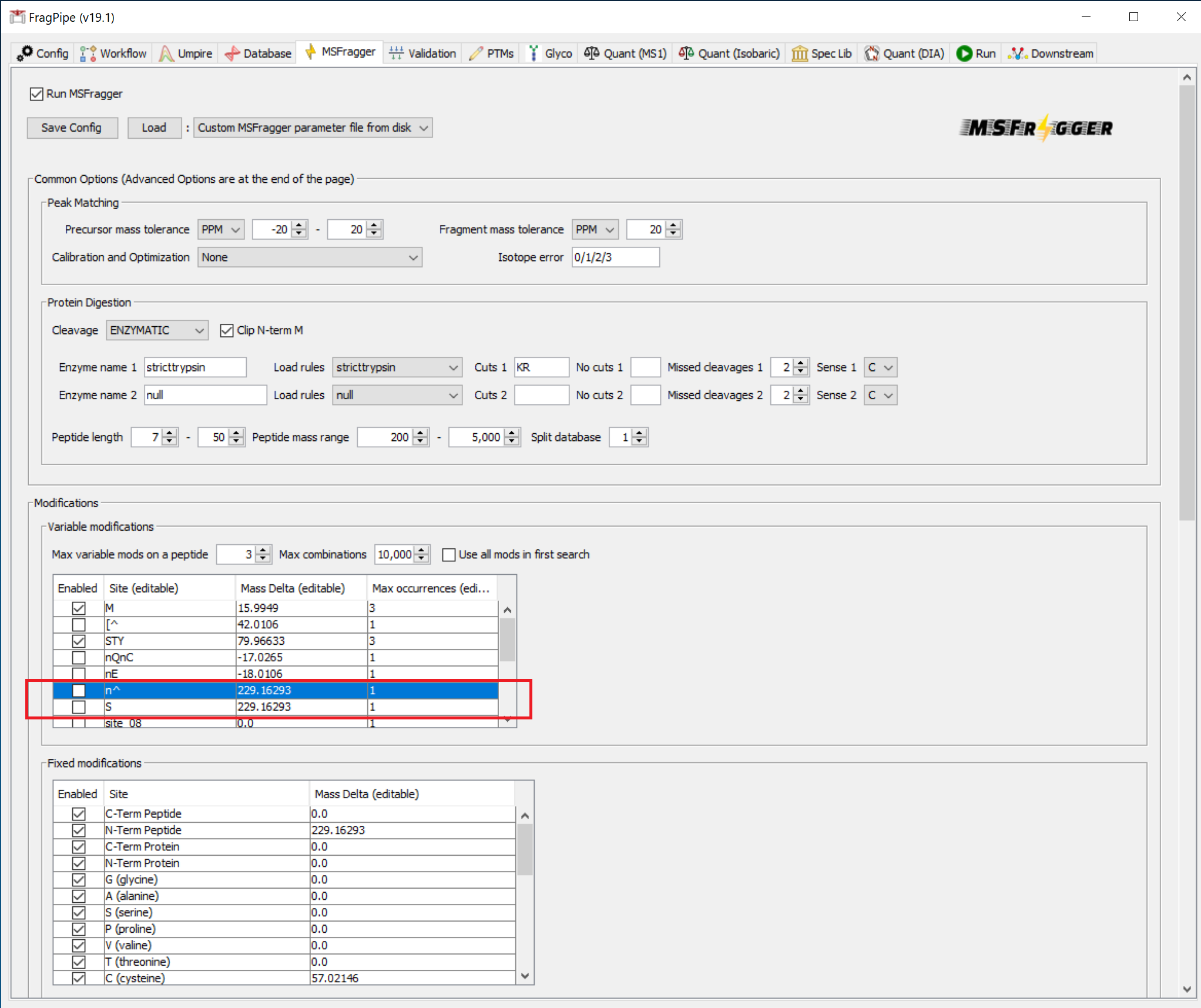Screen dimensions: 1201x1008
Task: Click the Glyco tab icon
Action: (534, 53)
